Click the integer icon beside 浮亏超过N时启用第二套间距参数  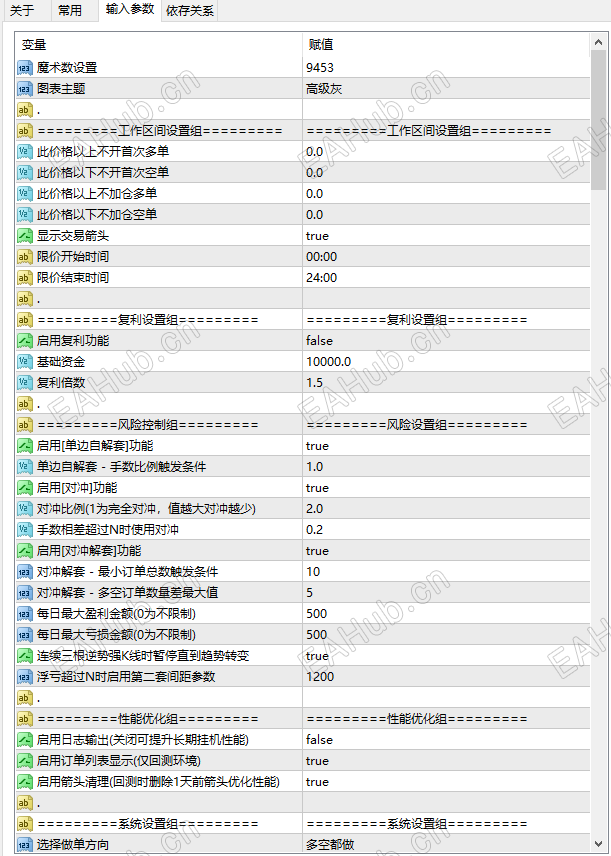tap(25, 677)
